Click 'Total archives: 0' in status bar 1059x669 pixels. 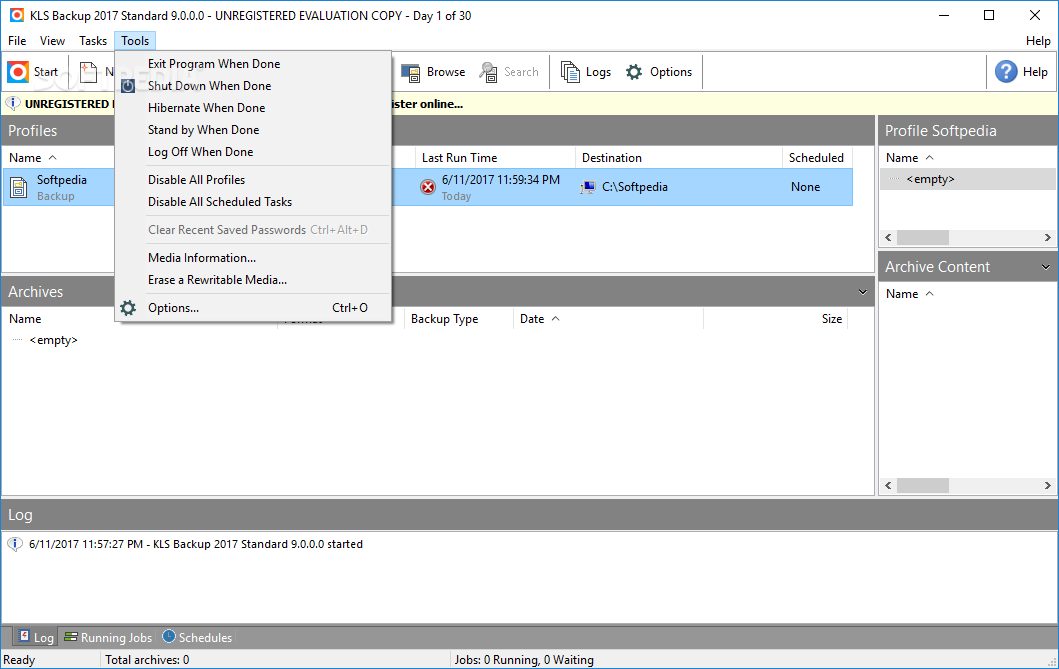[x=147, y=660]
